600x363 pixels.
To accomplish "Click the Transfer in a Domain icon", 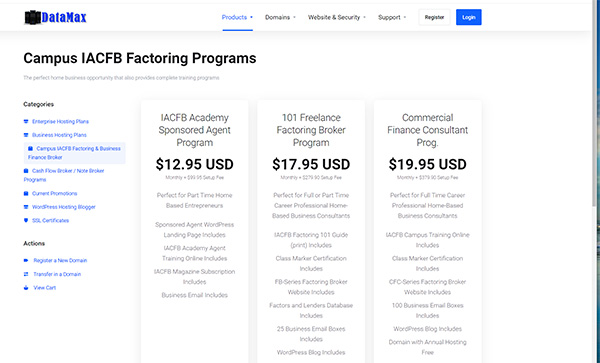I will click(26, 274).
